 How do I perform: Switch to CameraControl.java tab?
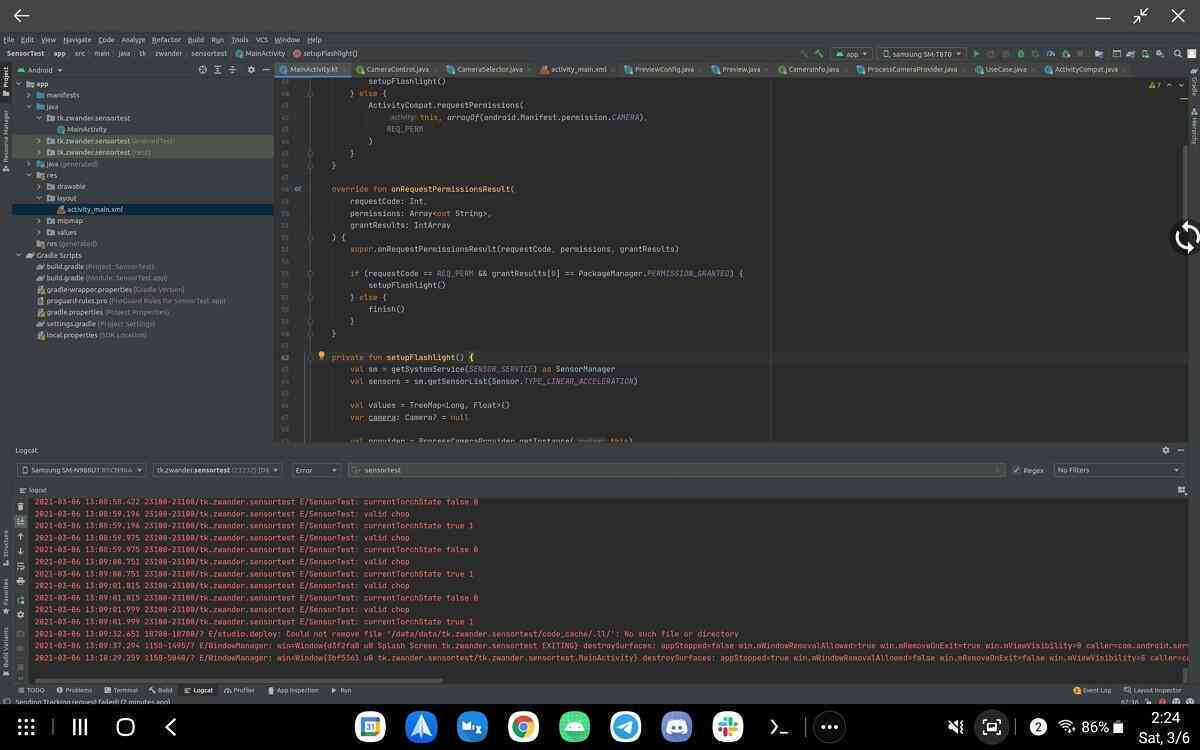[397, 70]
